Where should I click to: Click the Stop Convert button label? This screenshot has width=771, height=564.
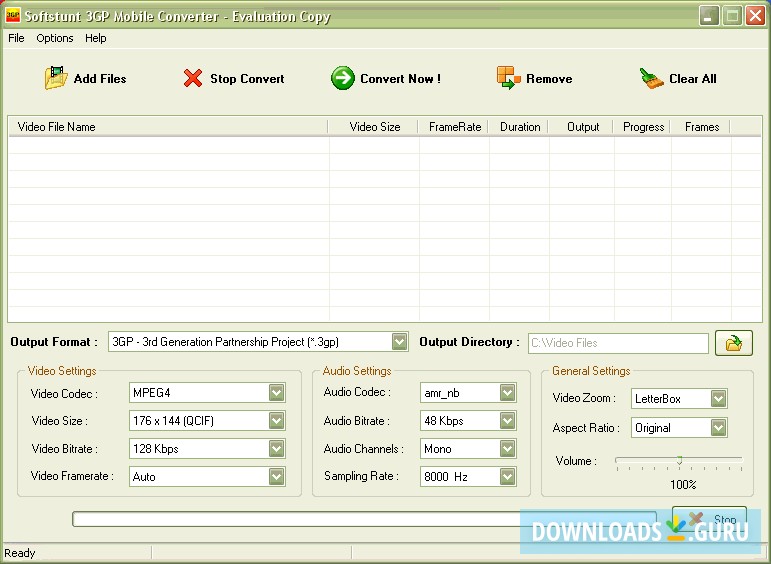tap(247, 79)
